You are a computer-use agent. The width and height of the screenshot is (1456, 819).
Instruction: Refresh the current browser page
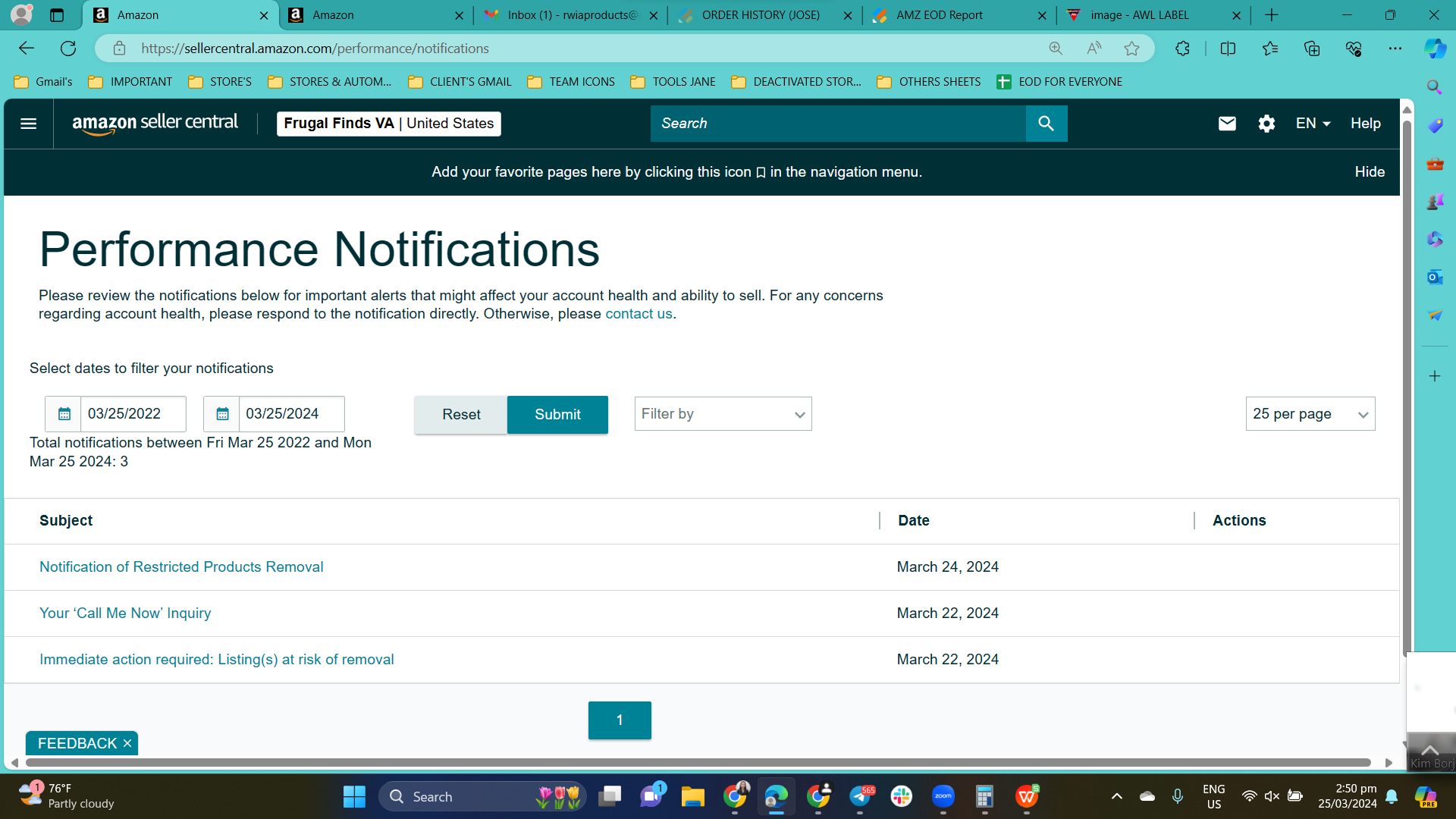coord(68,49)
